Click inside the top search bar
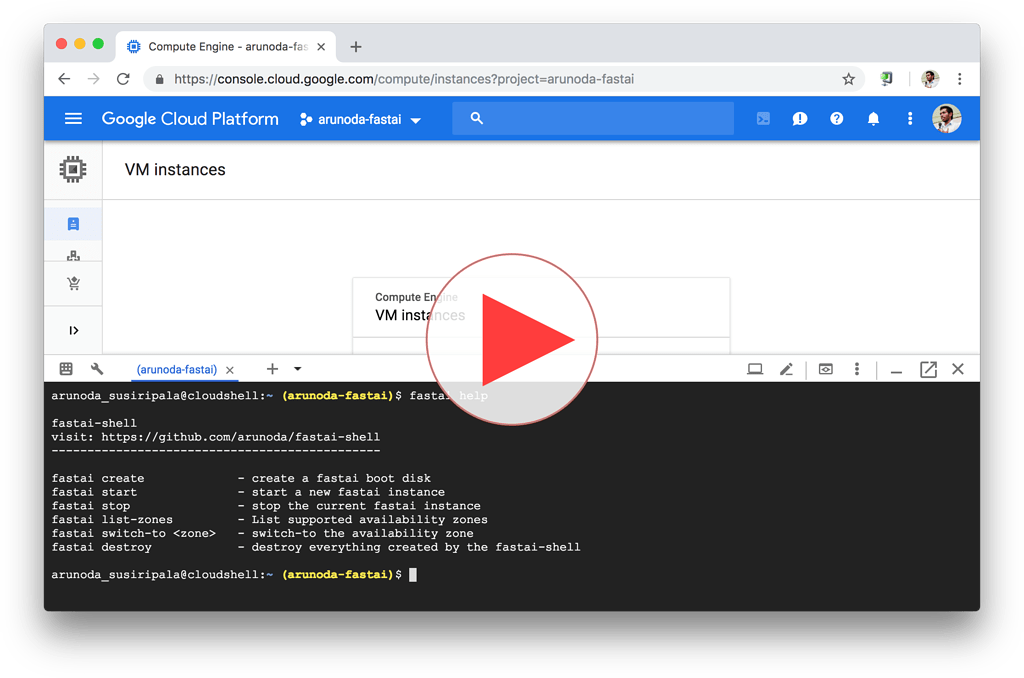Viewport: 1024px width, 678px height. click(592, 118)
